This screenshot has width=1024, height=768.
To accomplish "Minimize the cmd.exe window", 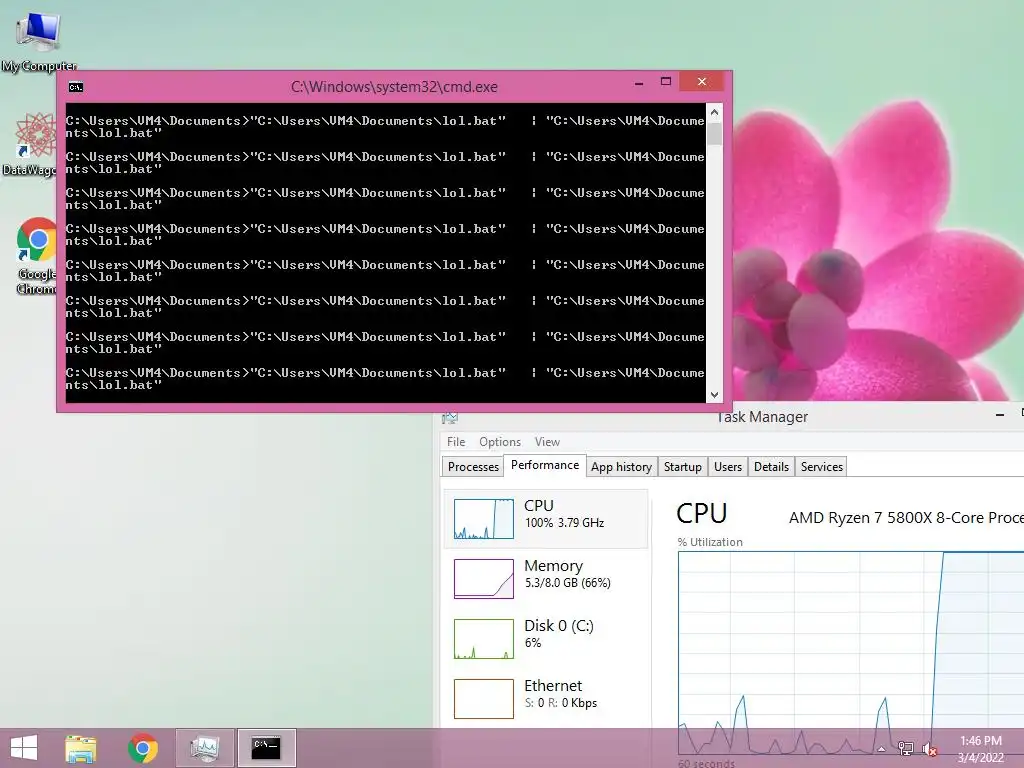I will tap(639, 82).
